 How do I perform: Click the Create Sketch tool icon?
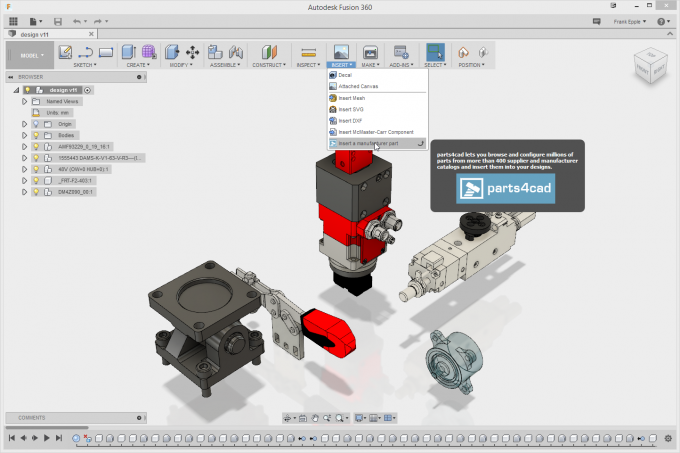coord(65,52)
